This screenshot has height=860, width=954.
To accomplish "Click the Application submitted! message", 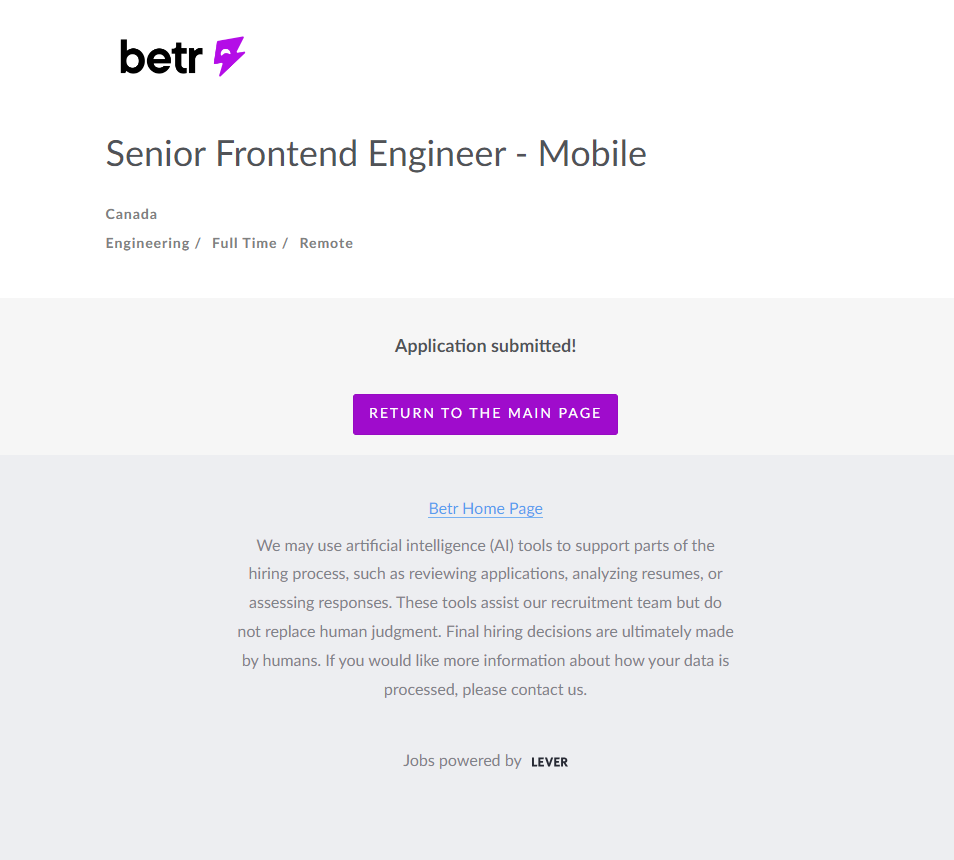I will (485, 346).
